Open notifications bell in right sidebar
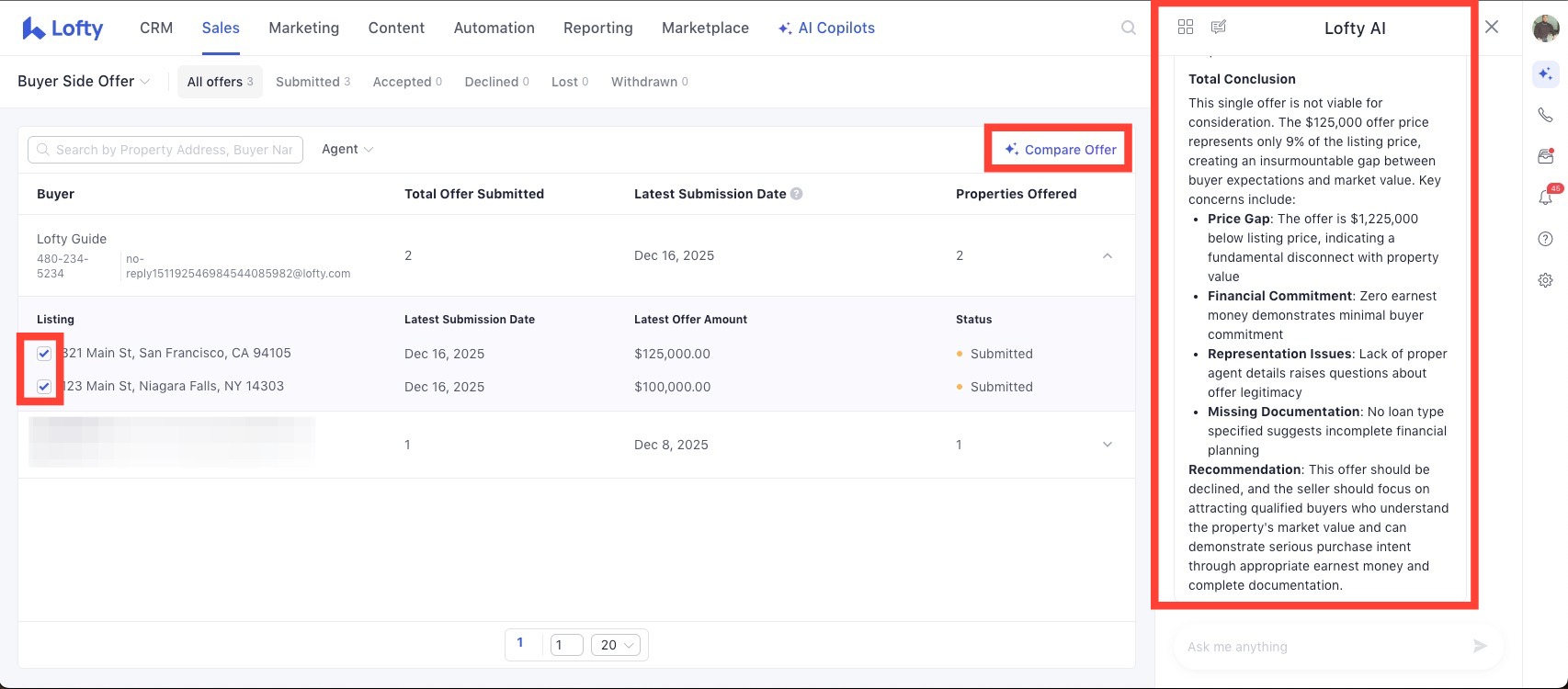1568x689 pixels. click(1545, 198)
